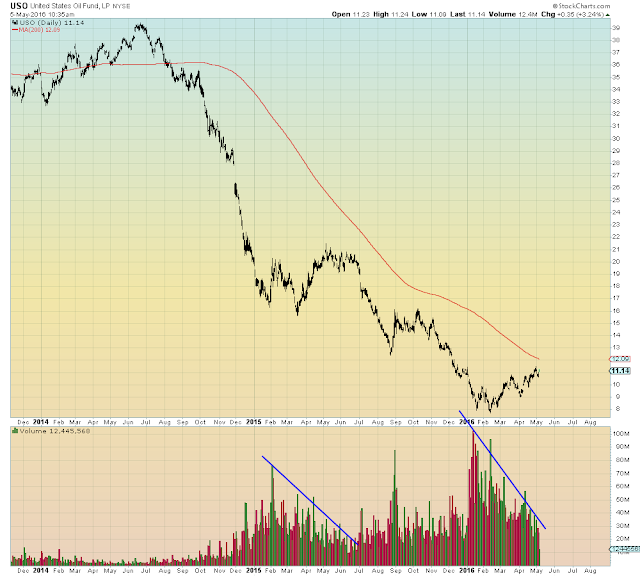This screenshot has width=640, height=576.
Task: Click the 40M label on the volume axis
Action: [622, 513]
